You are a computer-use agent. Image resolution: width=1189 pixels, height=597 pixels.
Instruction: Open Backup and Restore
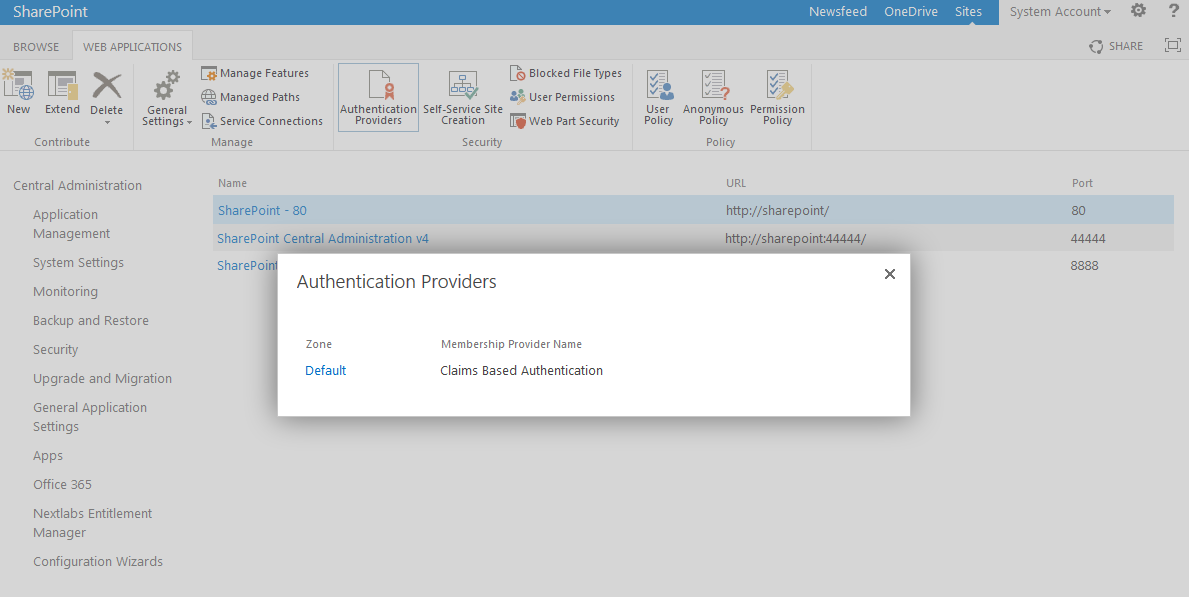tap(91, 320)
